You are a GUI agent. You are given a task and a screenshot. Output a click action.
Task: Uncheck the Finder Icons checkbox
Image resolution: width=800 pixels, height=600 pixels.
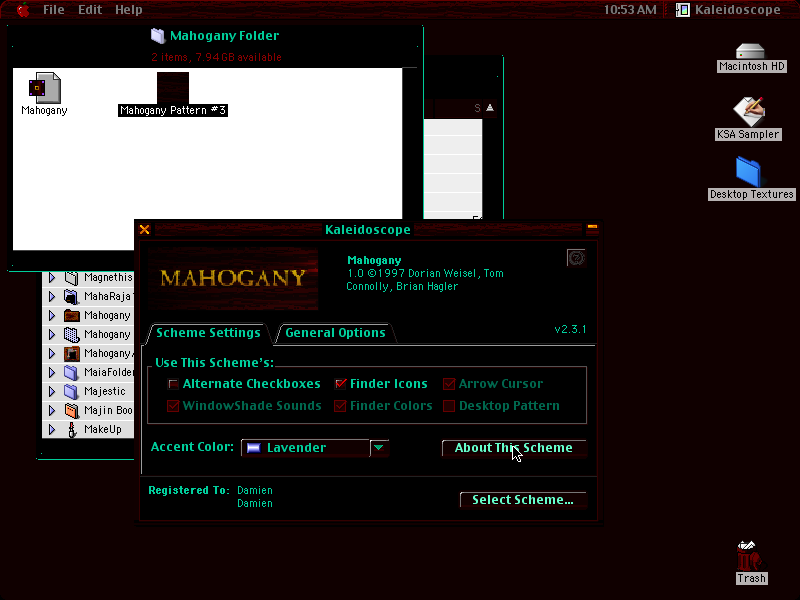click(340, 384)
